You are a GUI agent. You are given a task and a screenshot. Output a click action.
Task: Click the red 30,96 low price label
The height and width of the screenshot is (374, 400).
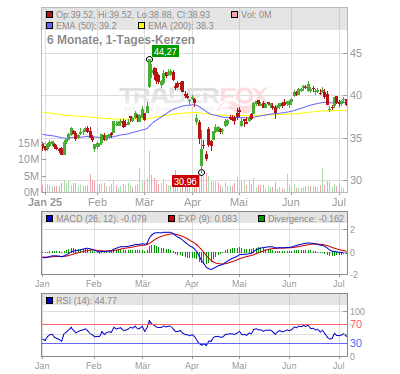tap(186, 181)
